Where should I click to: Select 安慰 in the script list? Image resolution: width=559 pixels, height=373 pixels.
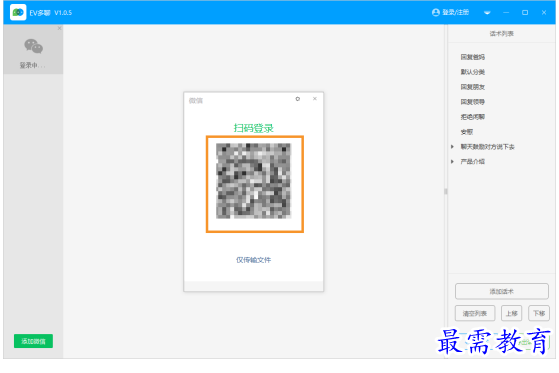pos(467,132)
